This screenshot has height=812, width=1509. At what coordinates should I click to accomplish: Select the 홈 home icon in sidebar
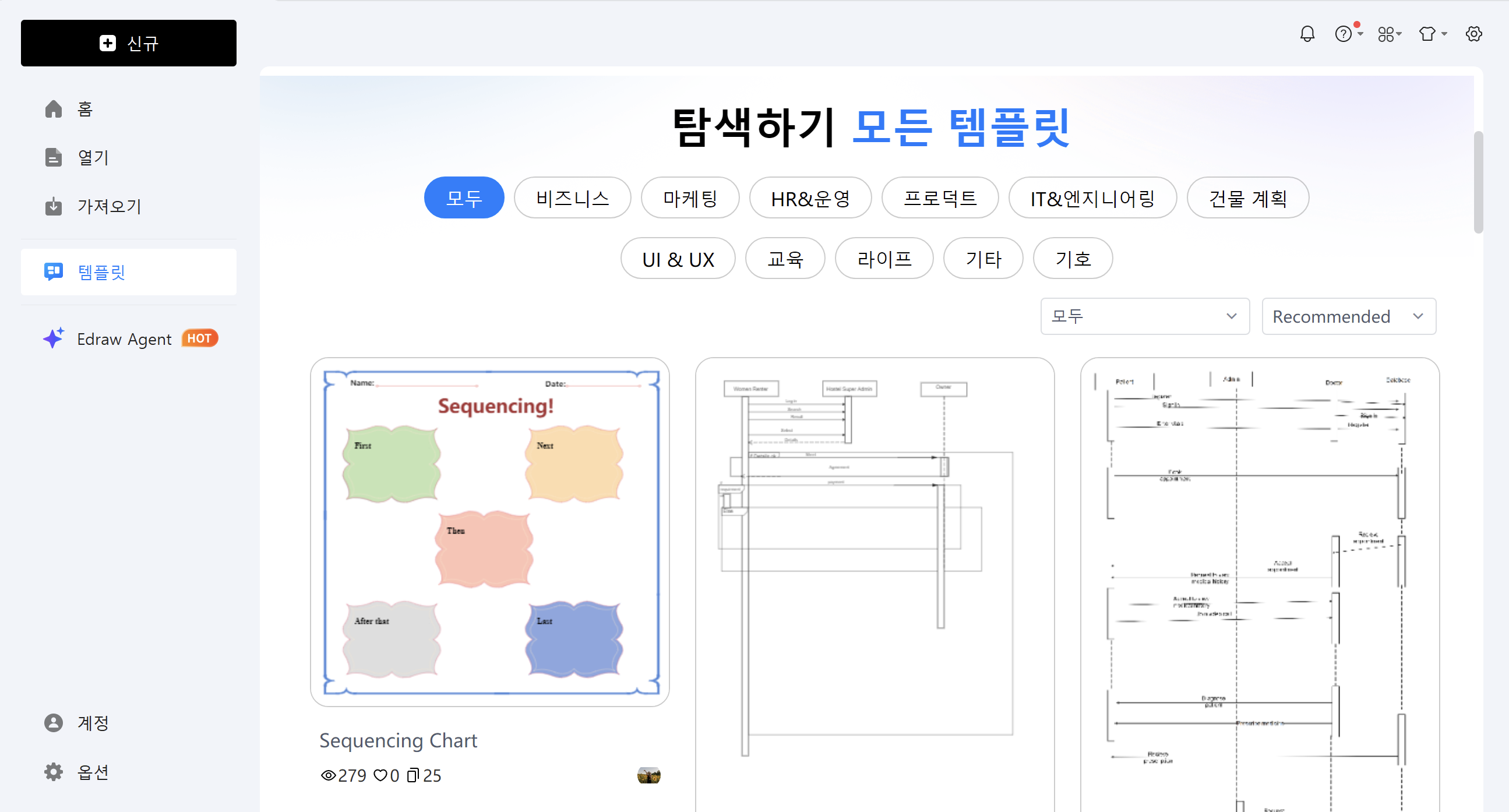(x=53, y=108)
